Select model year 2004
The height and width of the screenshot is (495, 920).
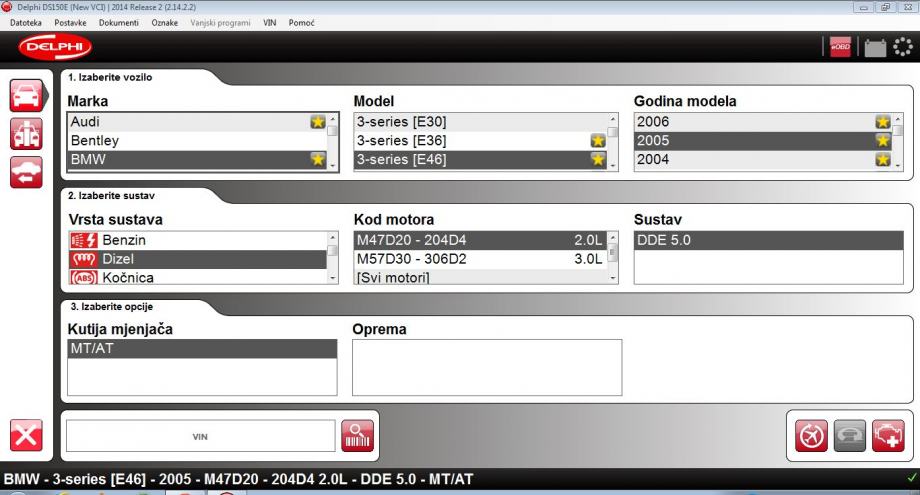(763, 160)
